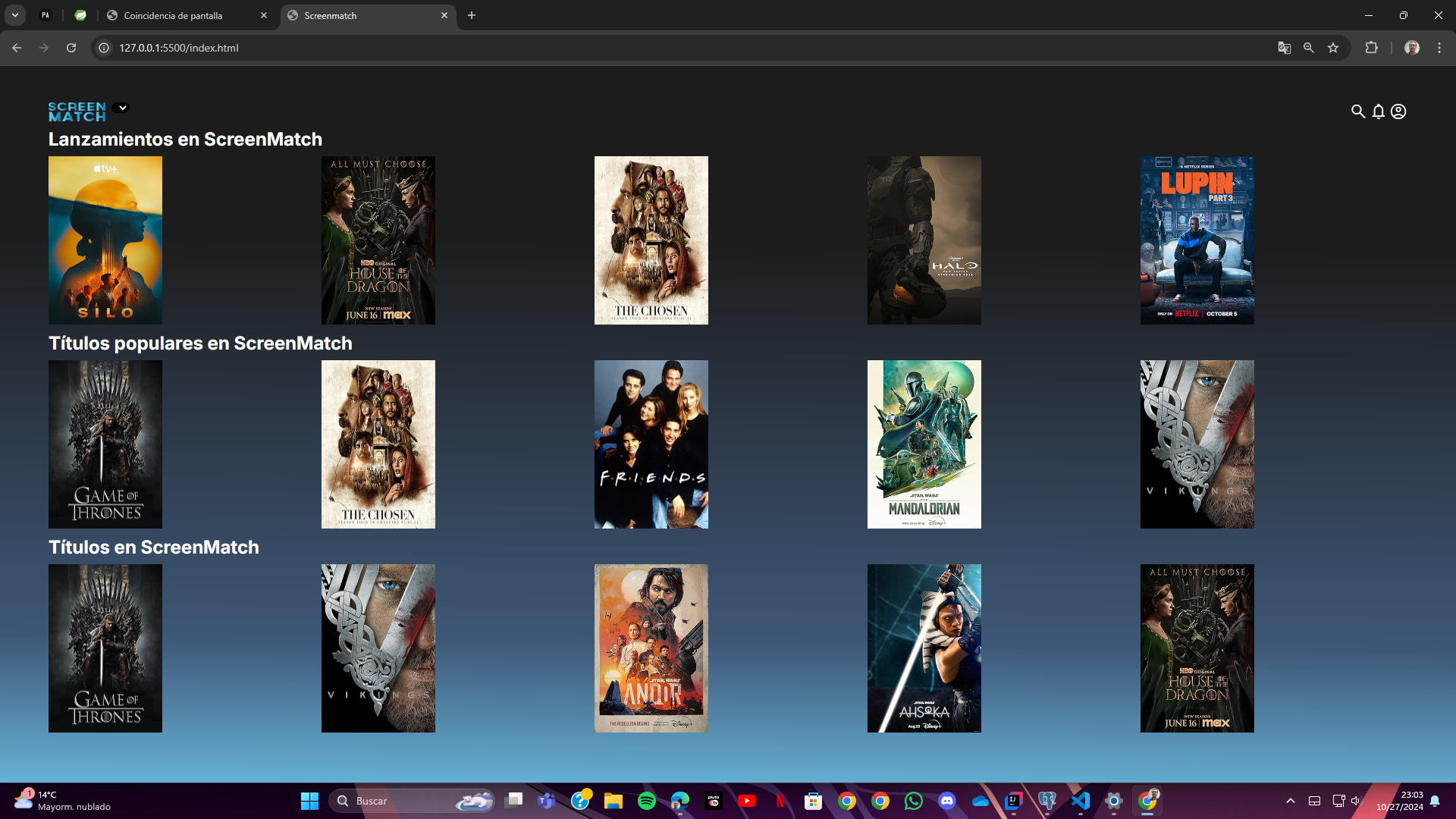1456x819 pixels.
Task: Select the Halo poster
Action: coord(924,240)
